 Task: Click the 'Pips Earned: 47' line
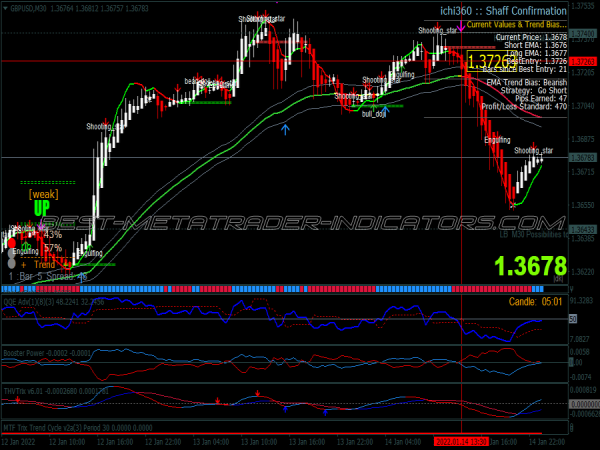(541, 98)
